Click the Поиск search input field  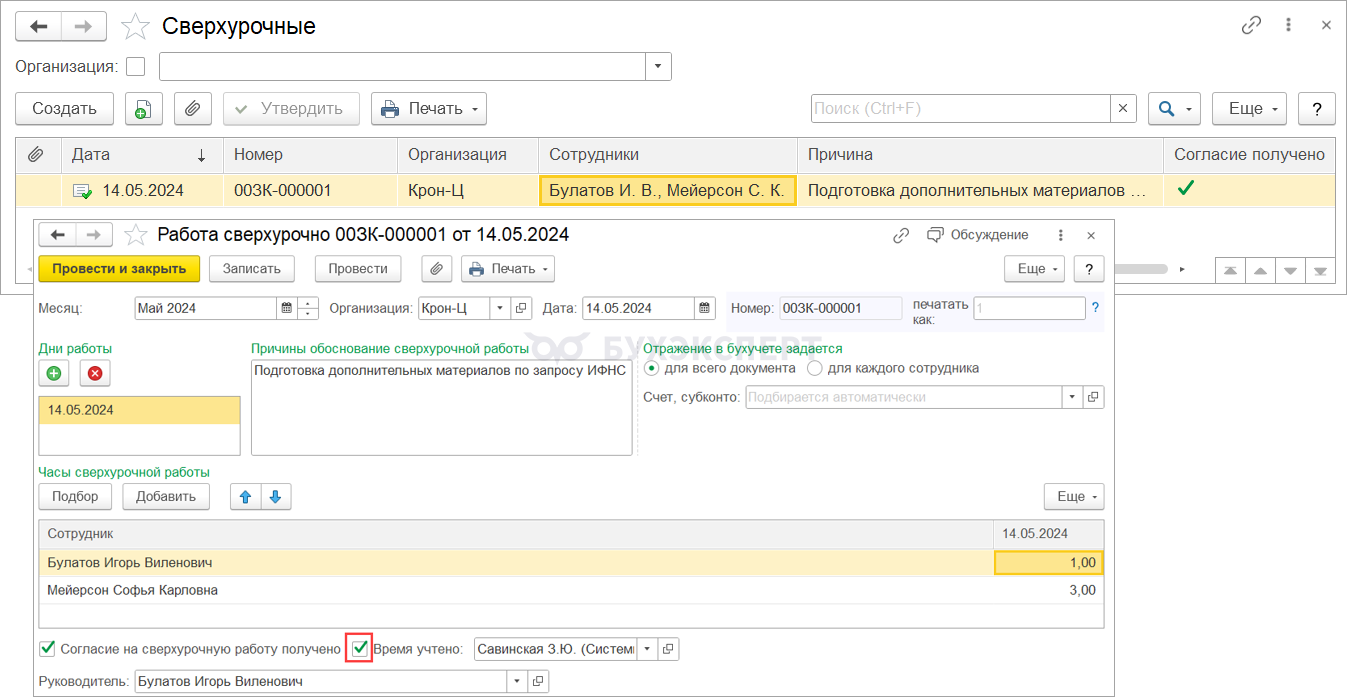click(x=960, y=109)
